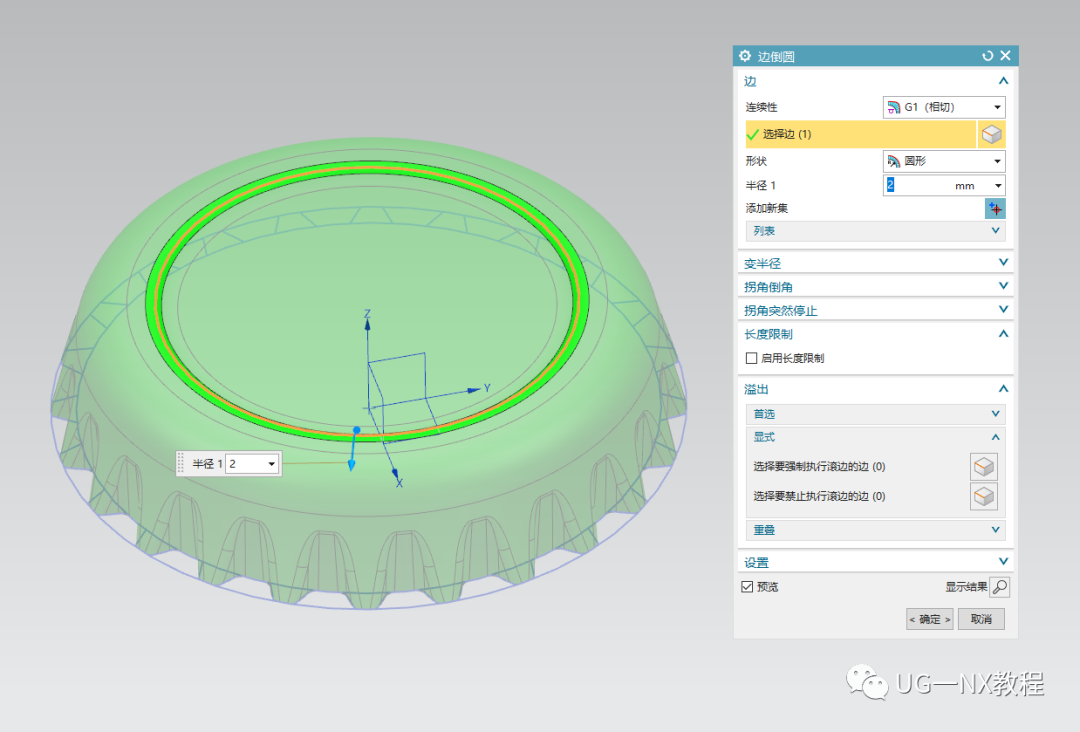The width and height of the screenshot is (1080, 732).
Task: Click the 确定 OK button
Action: tap(930, 619)
